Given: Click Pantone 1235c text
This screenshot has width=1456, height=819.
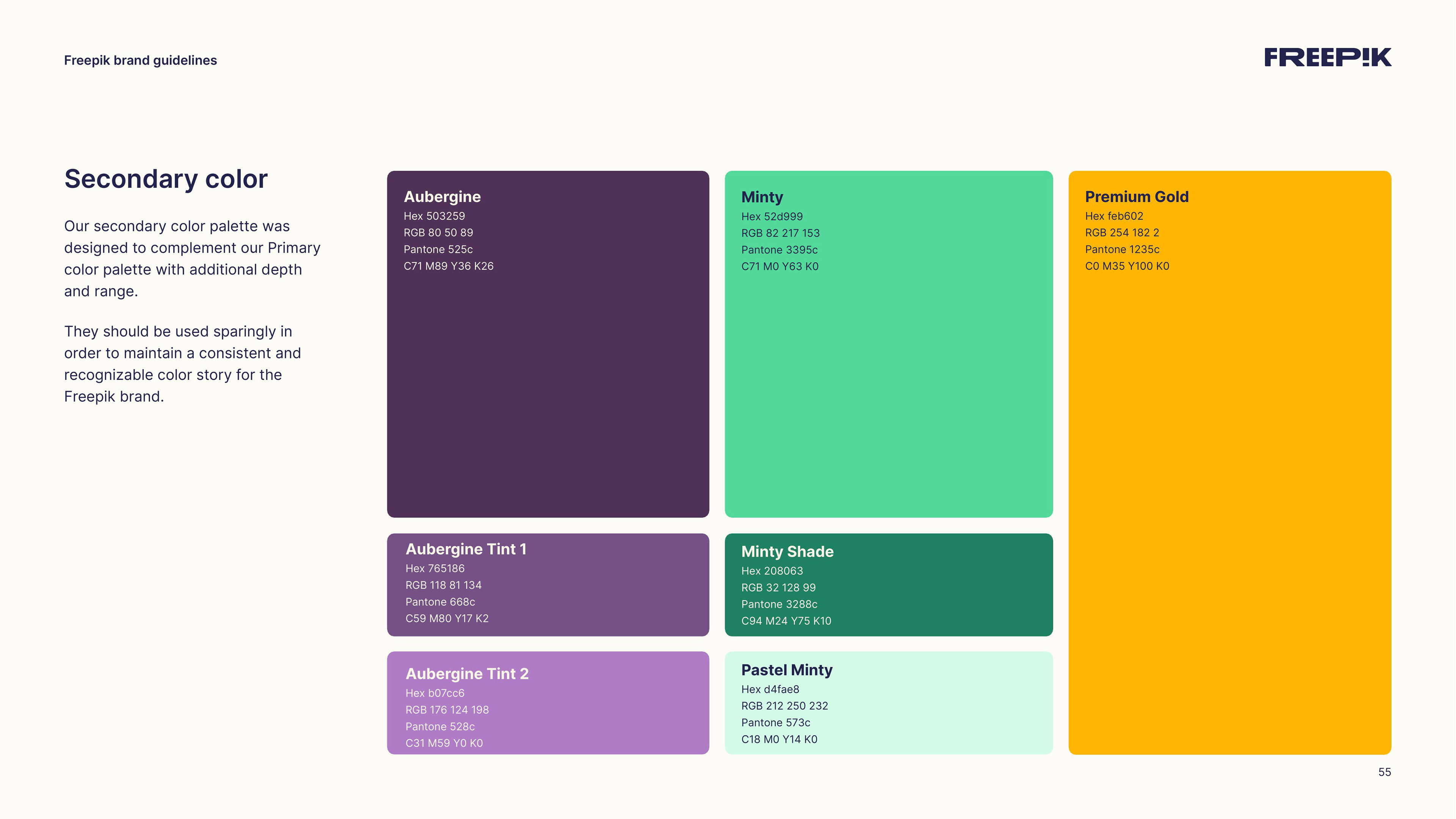Looking at the screenshot, I should tap(1122, 250).
